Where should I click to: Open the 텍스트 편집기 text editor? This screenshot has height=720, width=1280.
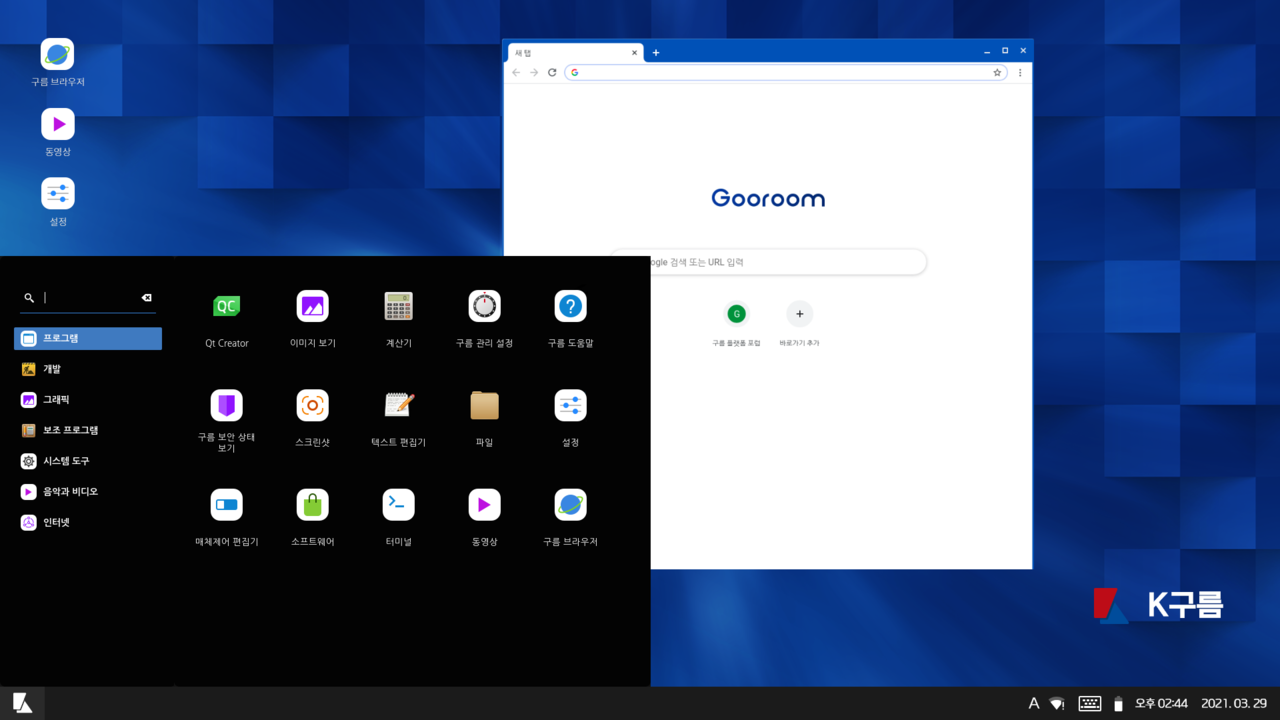tap(398, 406)
